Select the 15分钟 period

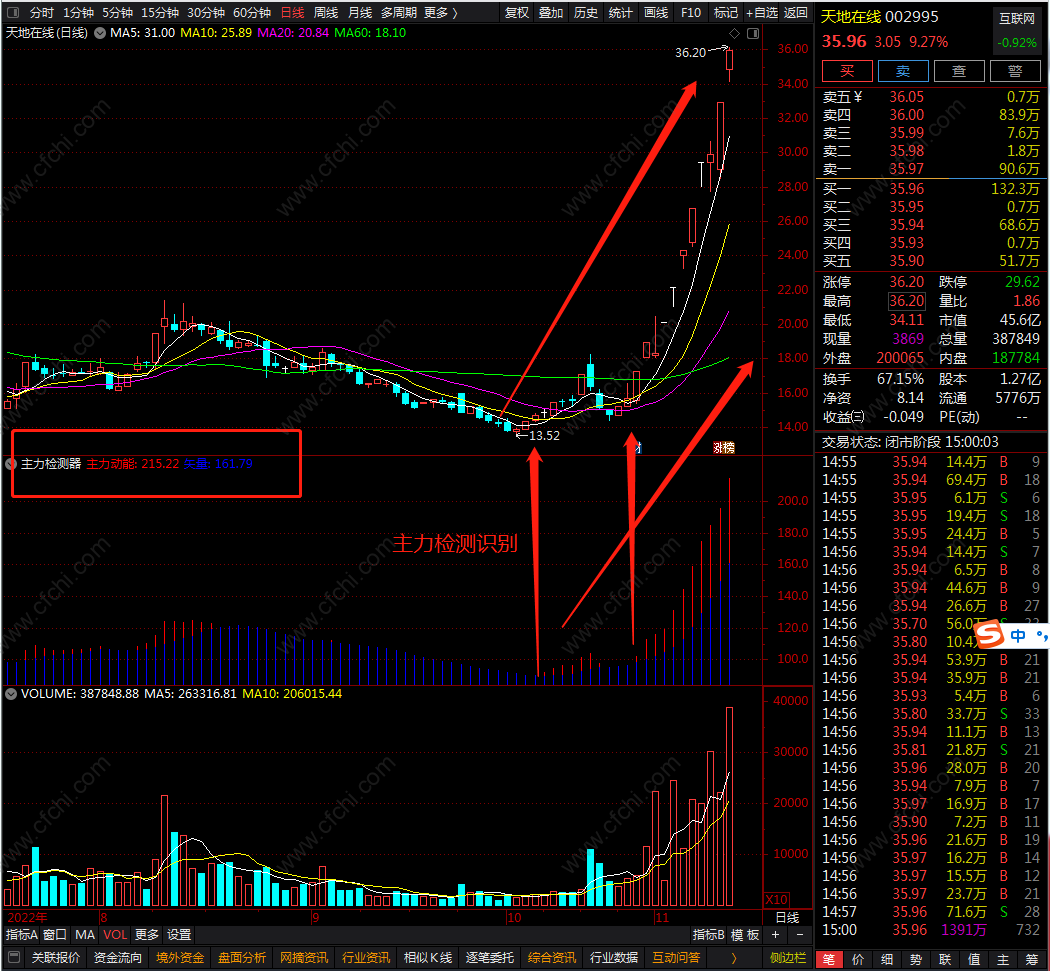point(159,12)
